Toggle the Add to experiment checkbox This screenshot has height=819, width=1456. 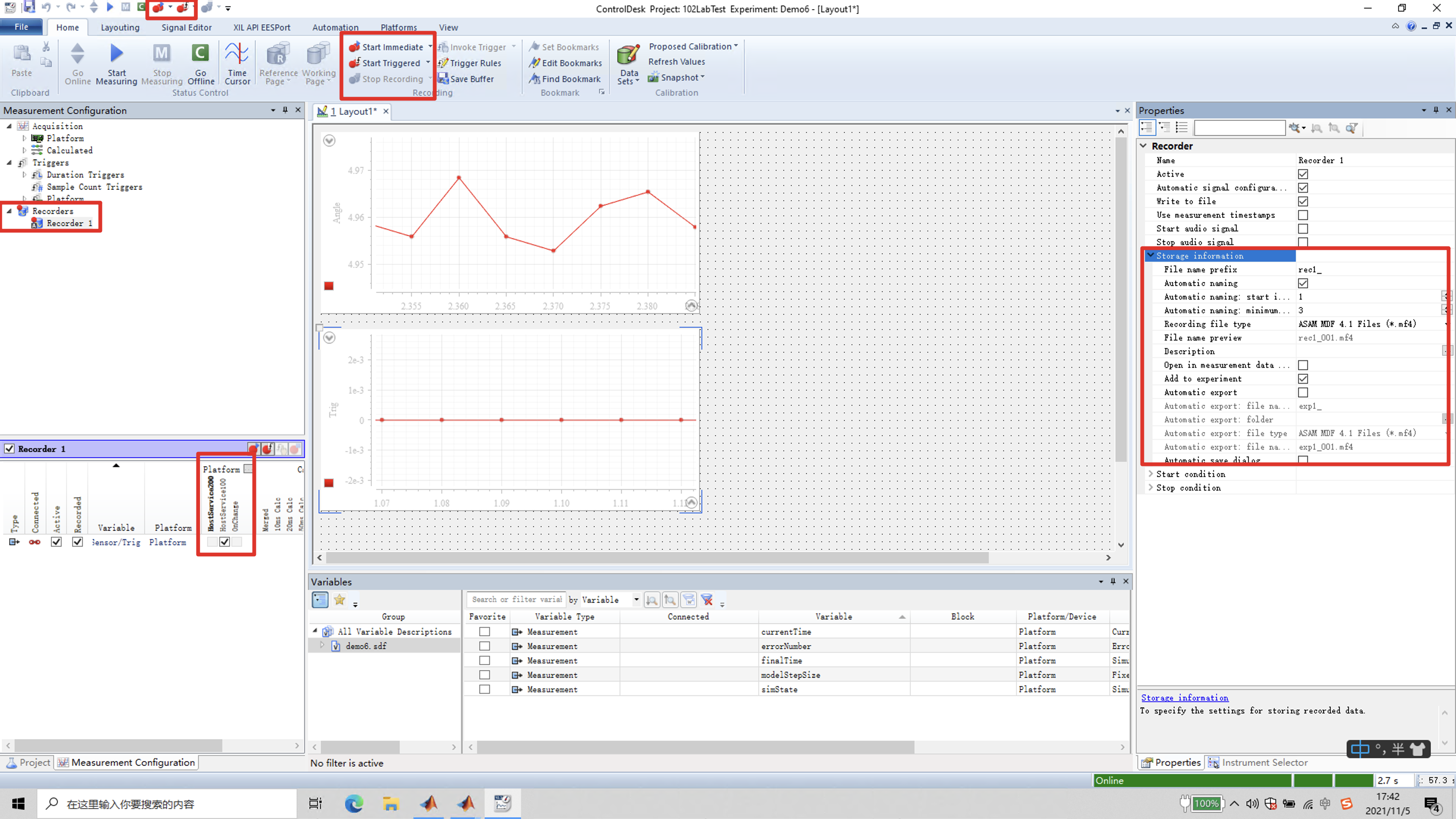(1302, 379)
